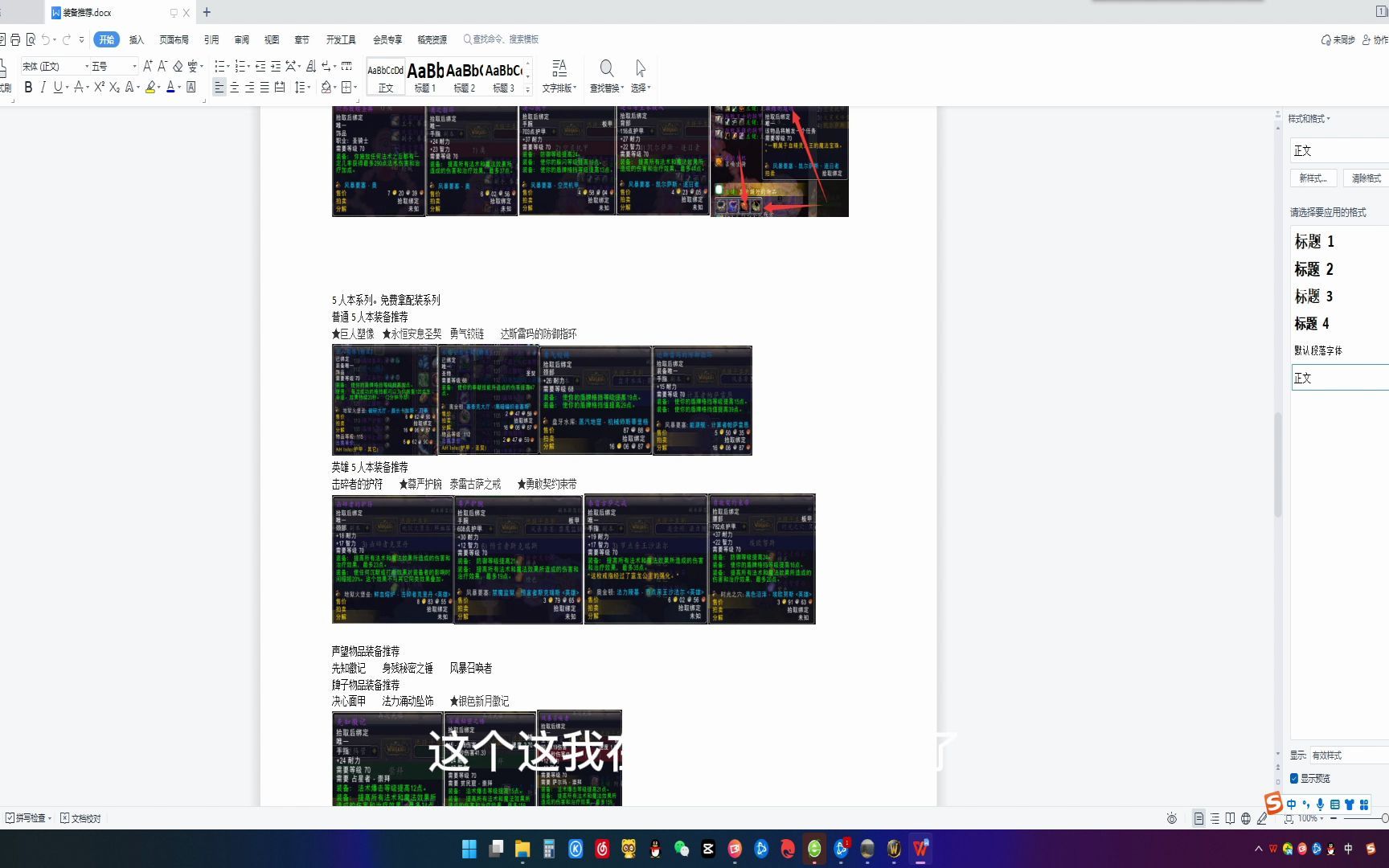The height and width of the screenshot is (868, 1389).
Task: Apply distributed alignment
Action: point(280,87)
